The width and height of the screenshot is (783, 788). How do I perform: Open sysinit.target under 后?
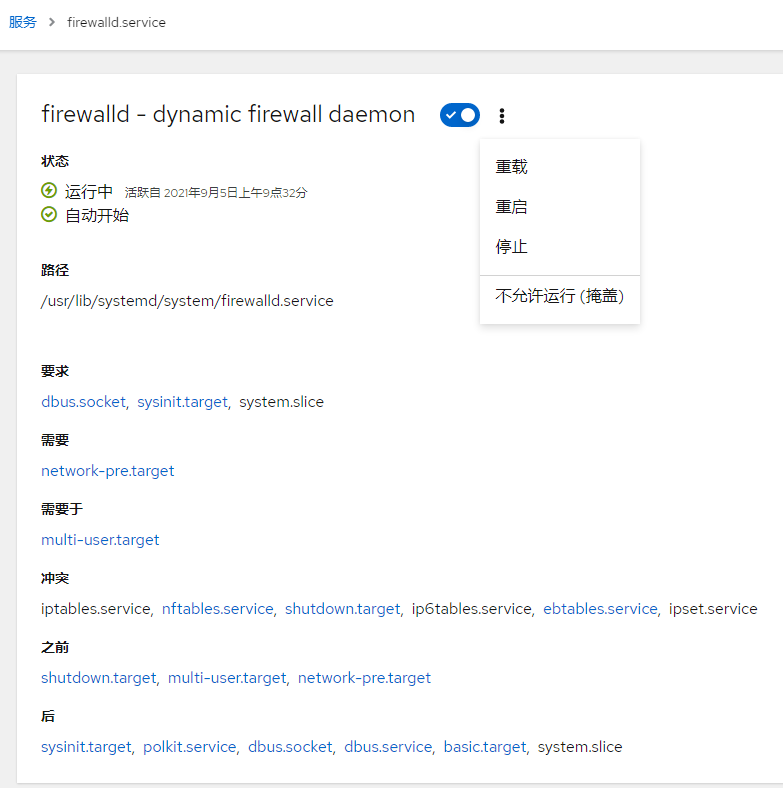pyautogui.click(x=86, y=747)
